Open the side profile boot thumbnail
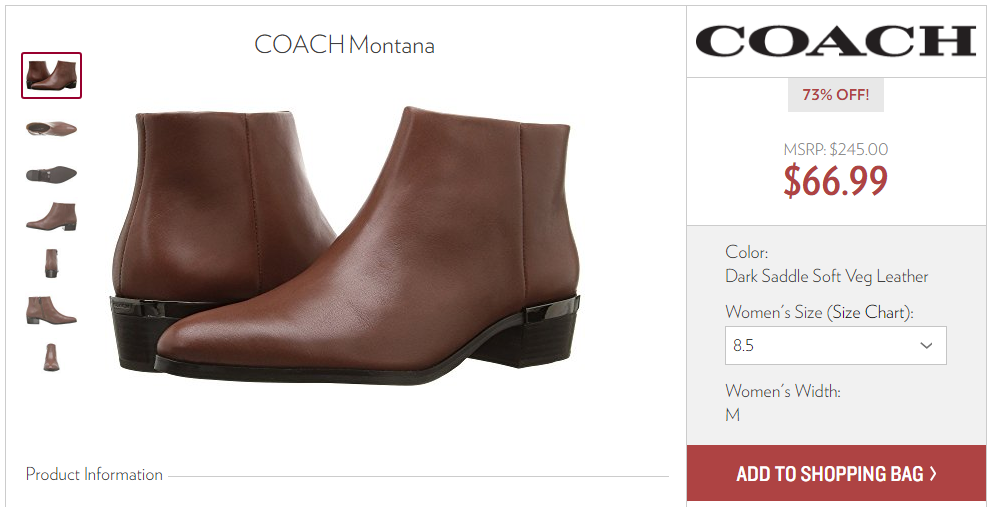The image size is (993, 507). click(51, 216)
